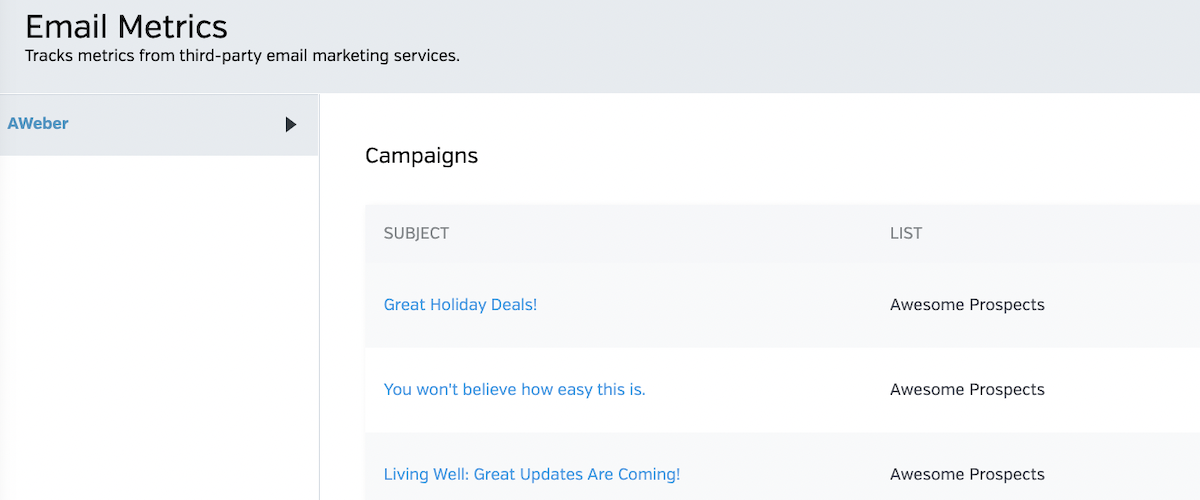1200x500 pixels.
Task: Open "You won't believe how easy this is."
Action: pos(514,390)
